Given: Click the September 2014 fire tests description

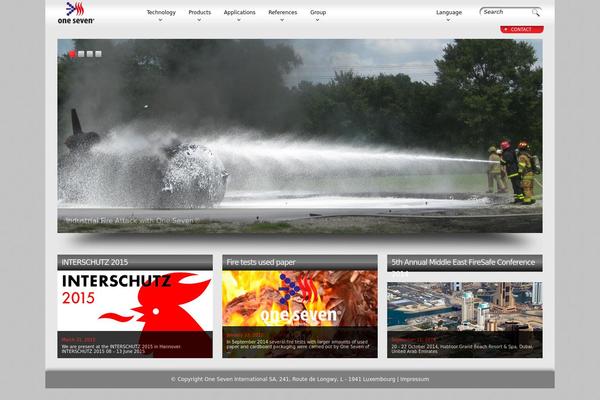Looking at the screenshot, I should point(298,344).
